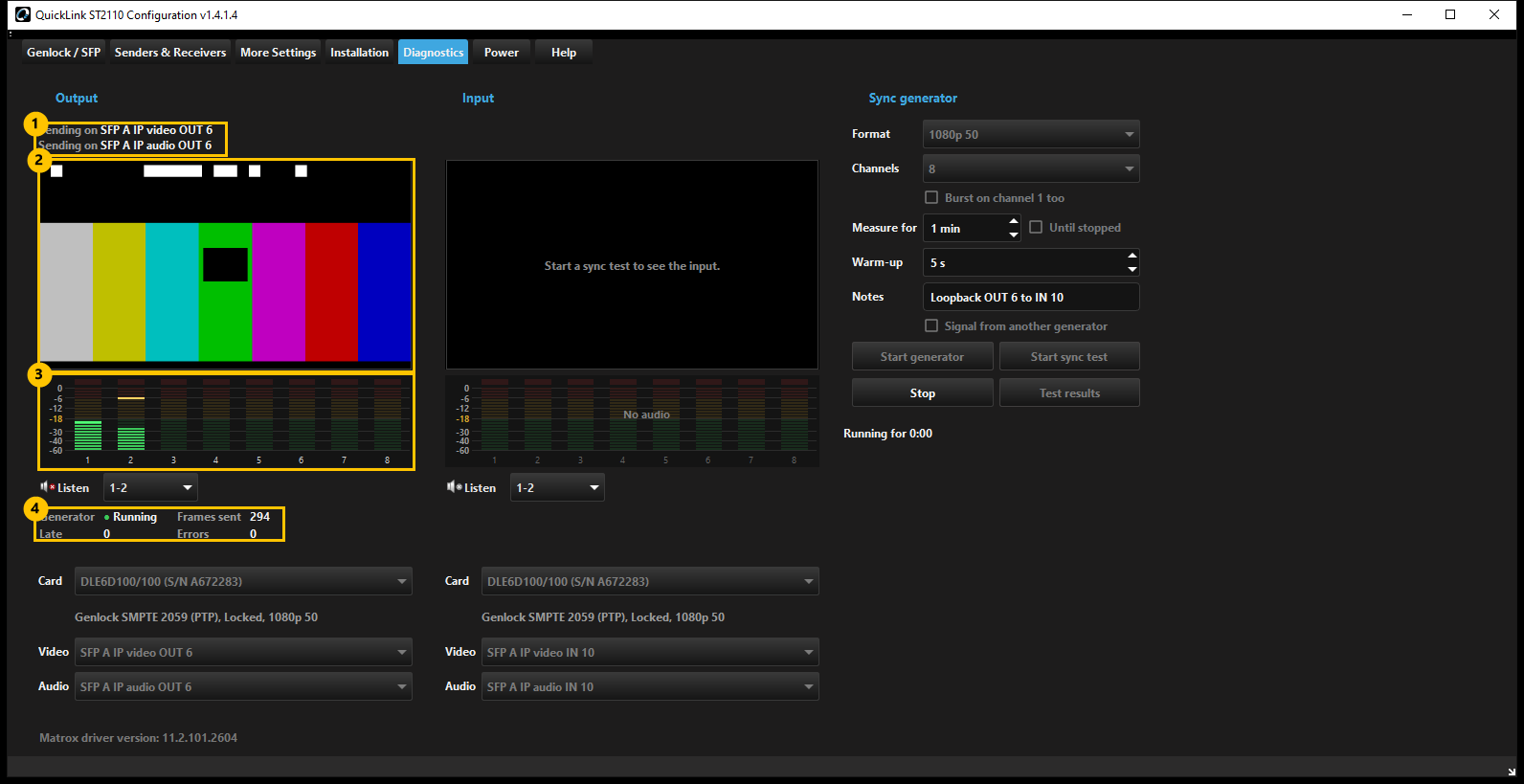Expand the Channels dropdown
The height and width of the screenshot is (784, 1524).
(x=1031, y=168)
